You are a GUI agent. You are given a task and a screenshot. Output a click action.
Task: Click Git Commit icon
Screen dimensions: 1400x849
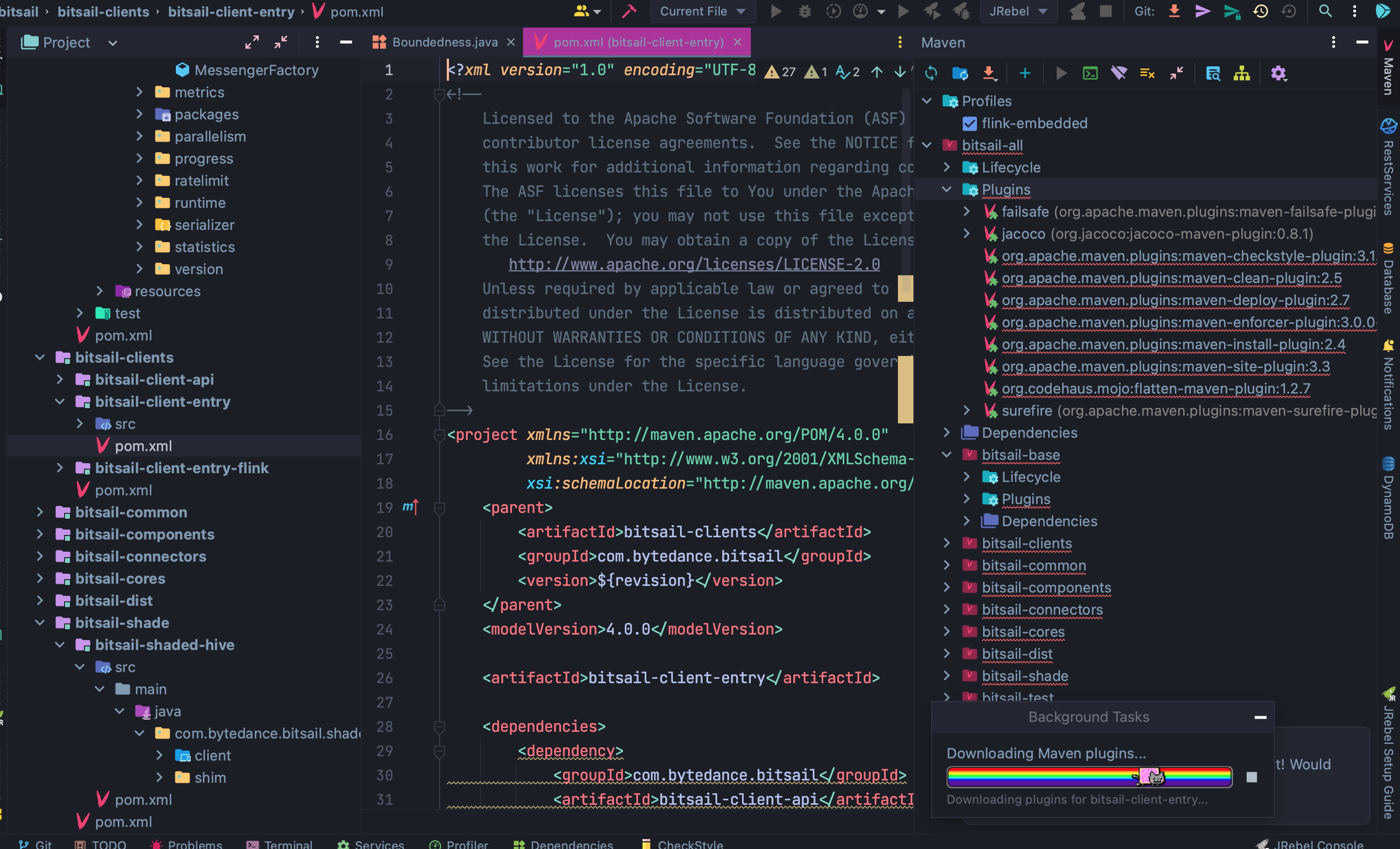1202,12
